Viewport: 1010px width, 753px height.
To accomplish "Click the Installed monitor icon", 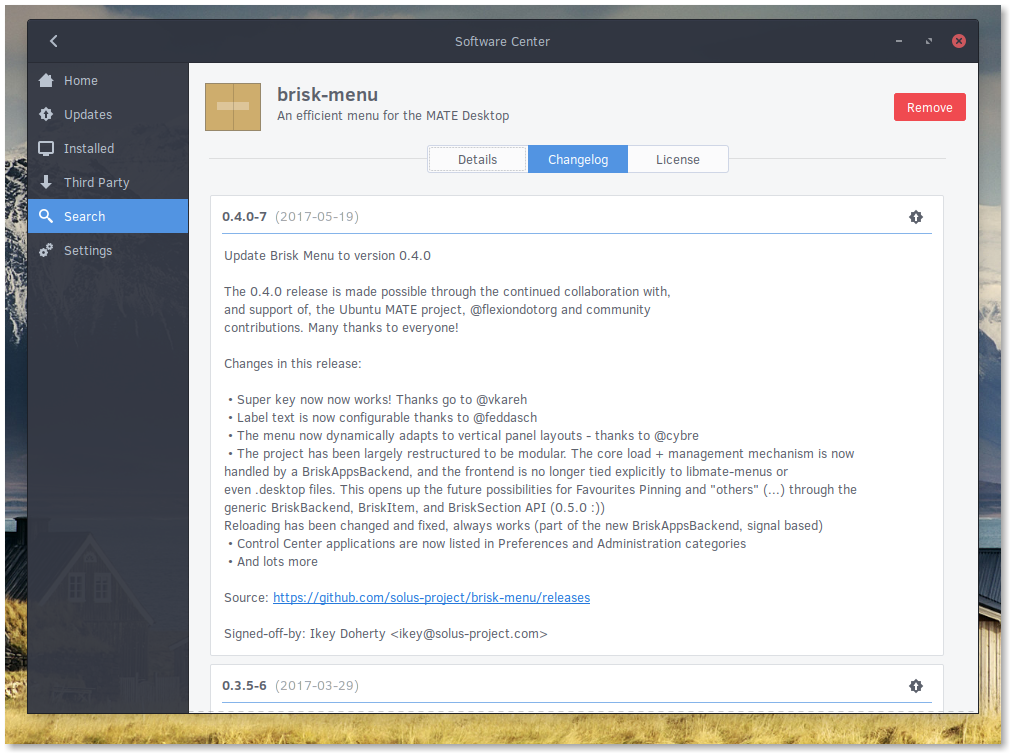I will coord(46,148).
